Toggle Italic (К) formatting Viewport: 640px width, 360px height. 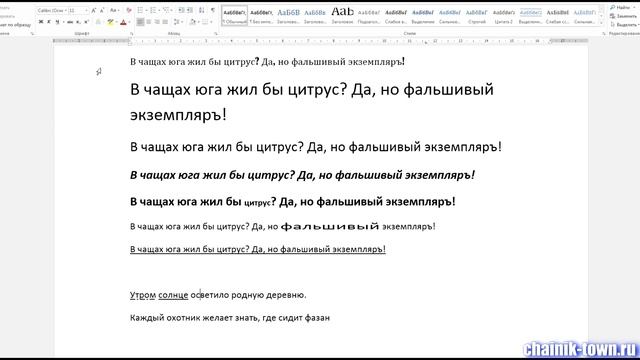click(x=49, y=22)
